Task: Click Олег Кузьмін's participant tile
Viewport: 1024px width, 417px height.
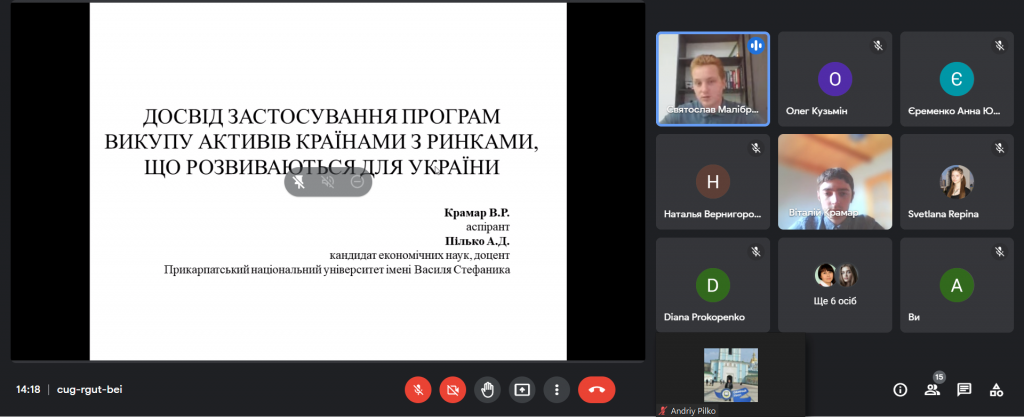Action: pyautogui.click(x=834, y=78)
